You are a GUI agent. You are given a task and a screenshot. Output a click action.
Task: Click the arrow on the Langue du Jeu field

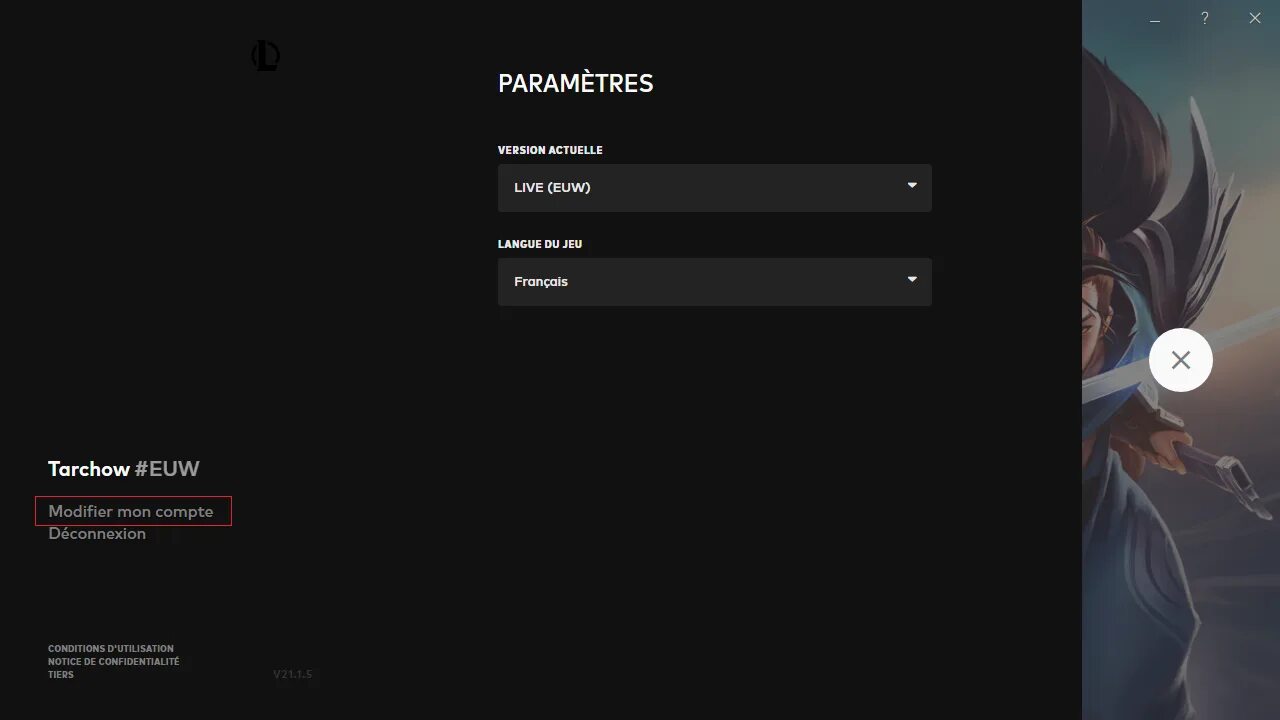point(912,280)
